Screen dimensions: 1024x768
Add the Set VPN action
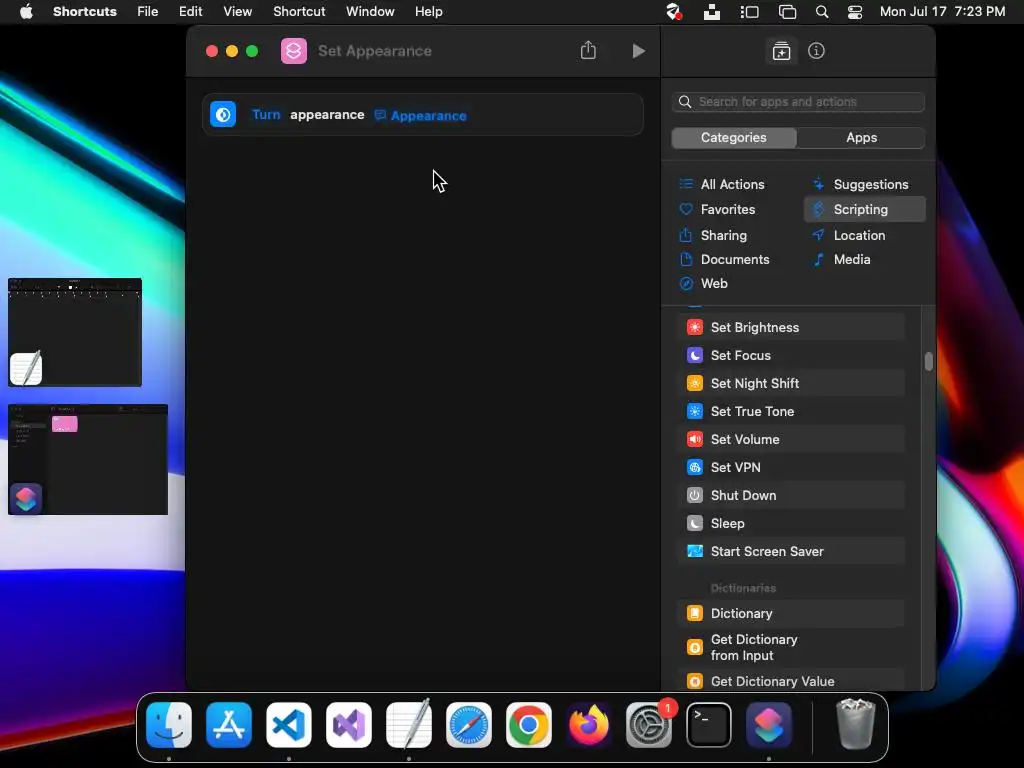(791, 468)
